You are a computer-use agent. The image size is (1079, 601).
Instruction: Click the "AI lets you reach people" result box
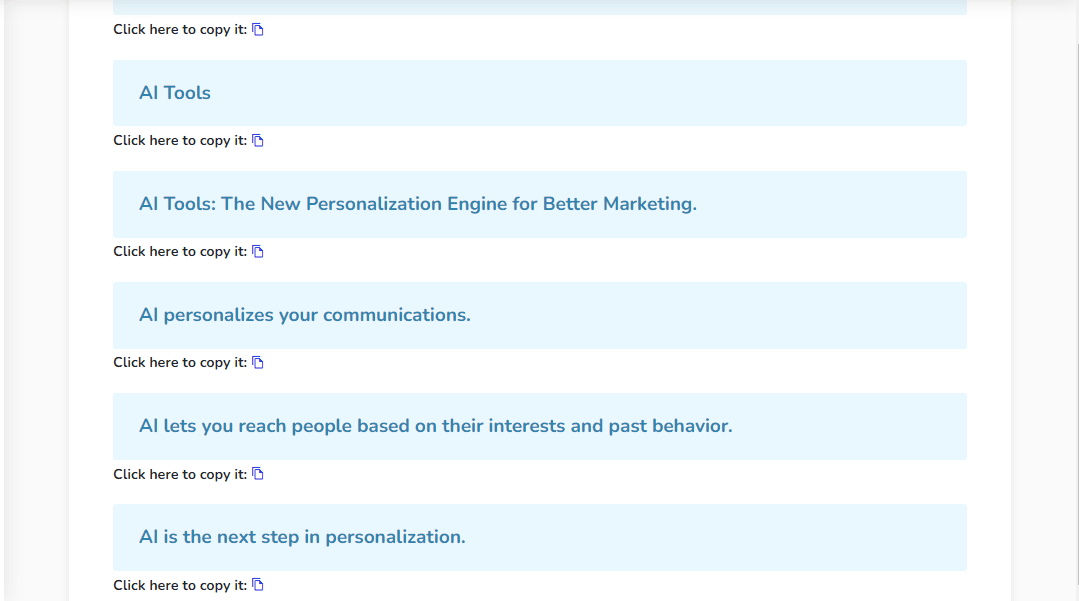point(540,426)
